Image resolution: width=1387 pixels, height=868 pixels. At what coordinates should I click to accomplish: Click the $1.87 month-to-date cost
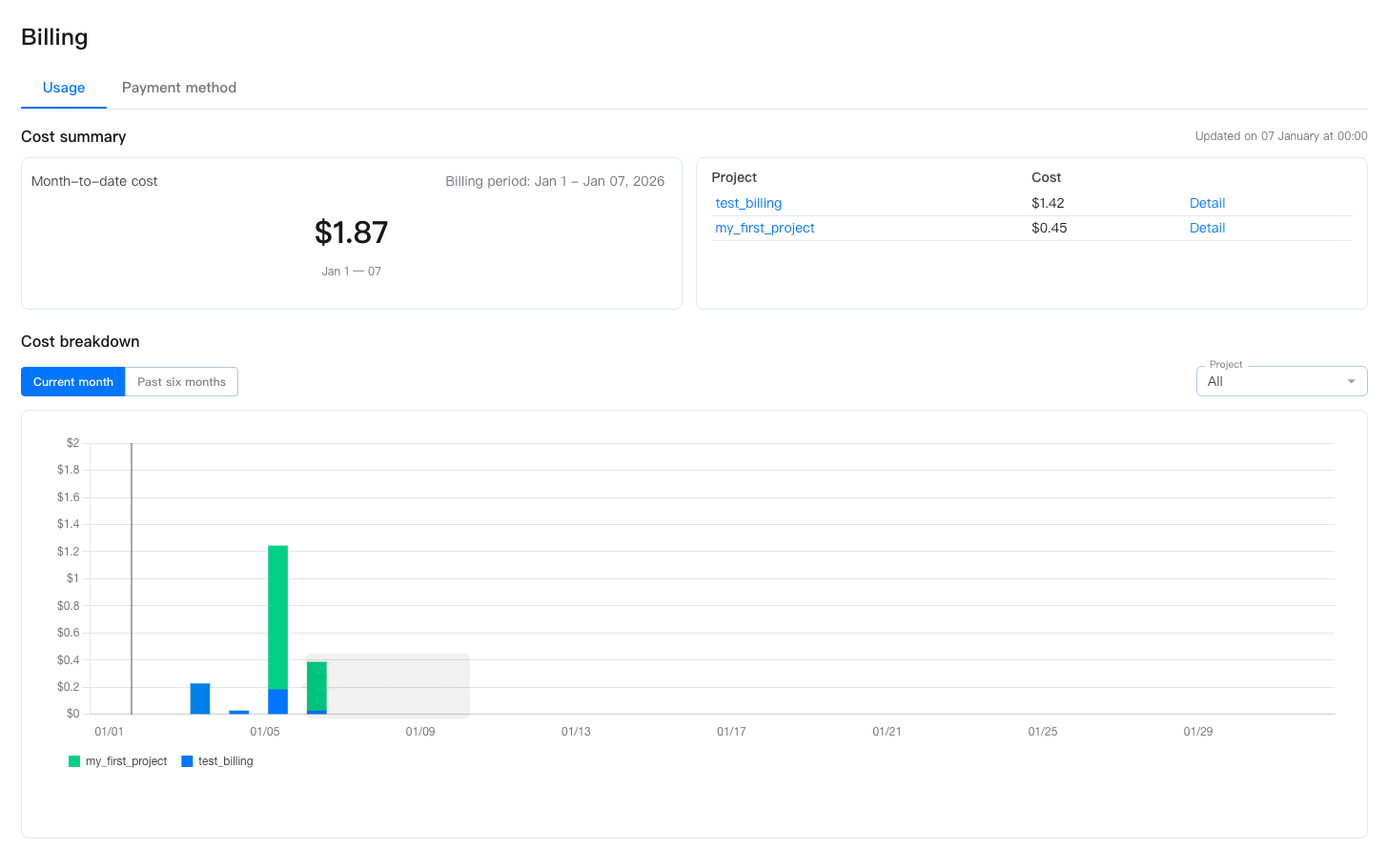351,232
